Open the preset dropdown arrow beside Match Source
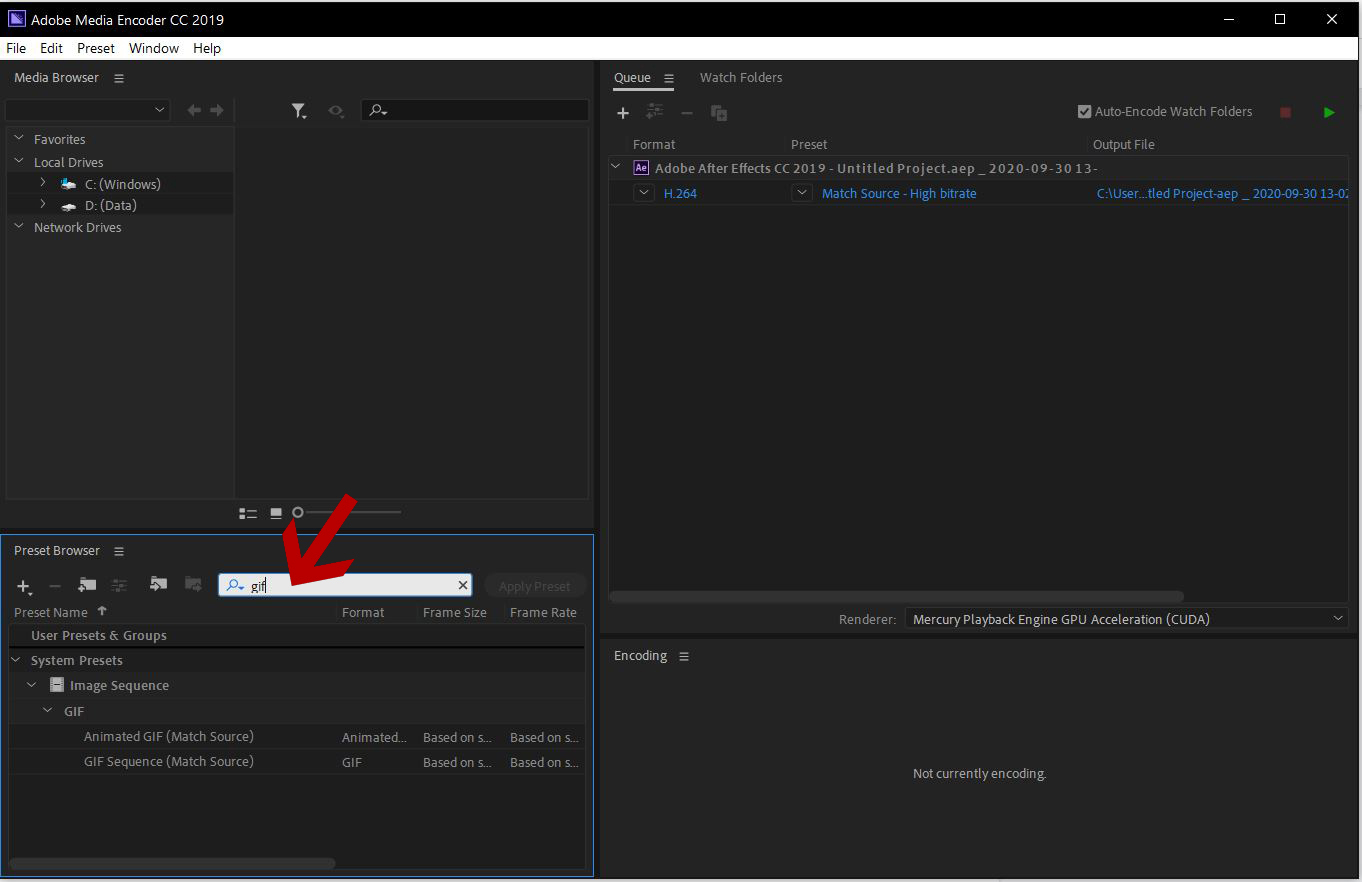 pos(802,193)
